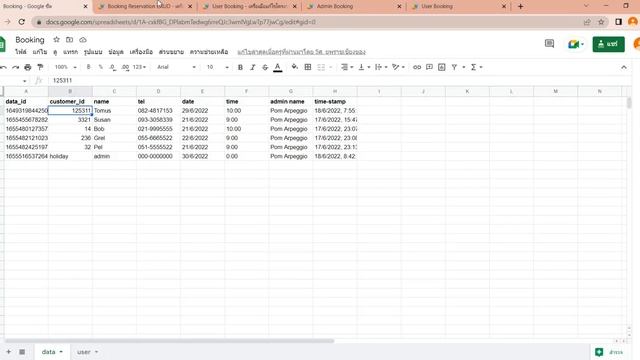Decrease decimal places
The image size is (640, 360).
(113, 67)
